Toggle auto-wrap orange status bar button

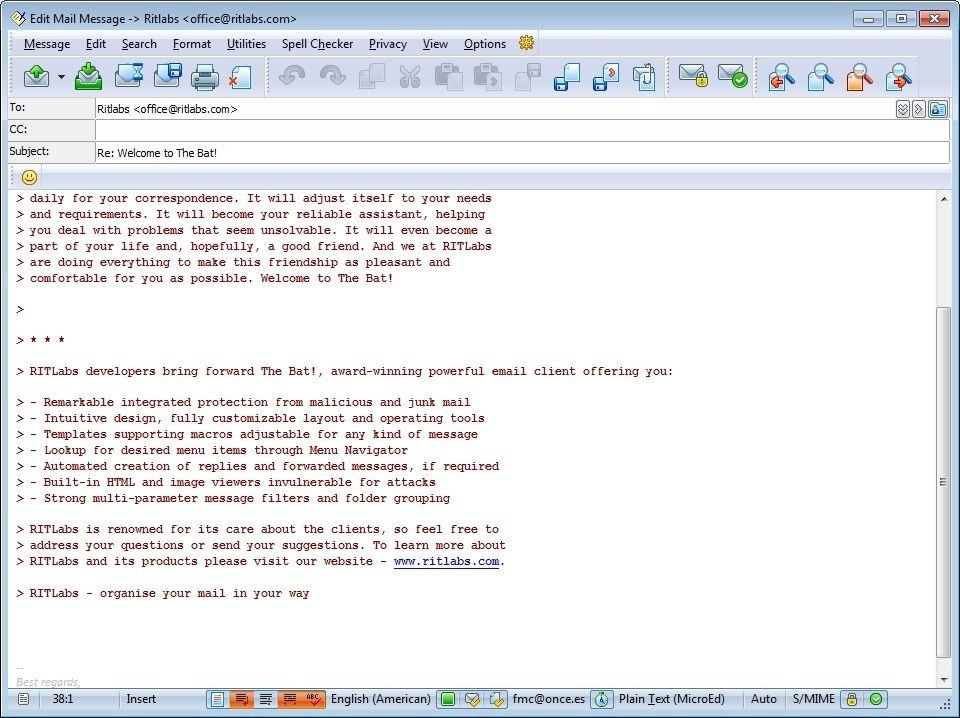click(241, 699)
